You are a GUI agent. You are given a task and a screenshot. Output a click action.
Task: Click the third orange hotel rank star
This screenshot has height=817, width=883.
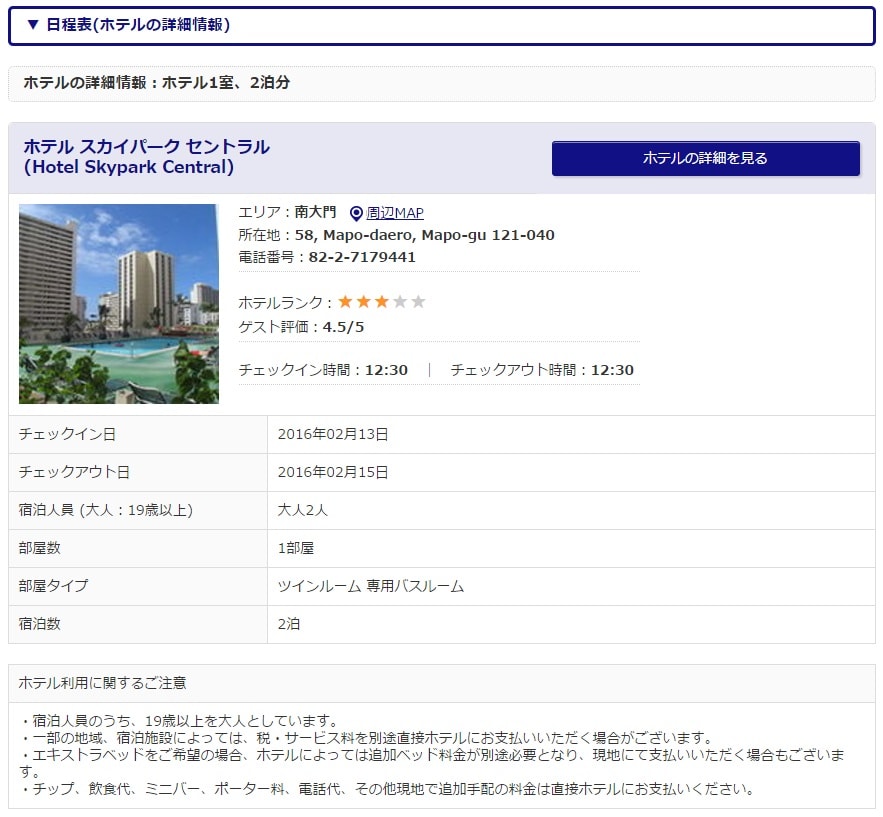tap(382, 302)
